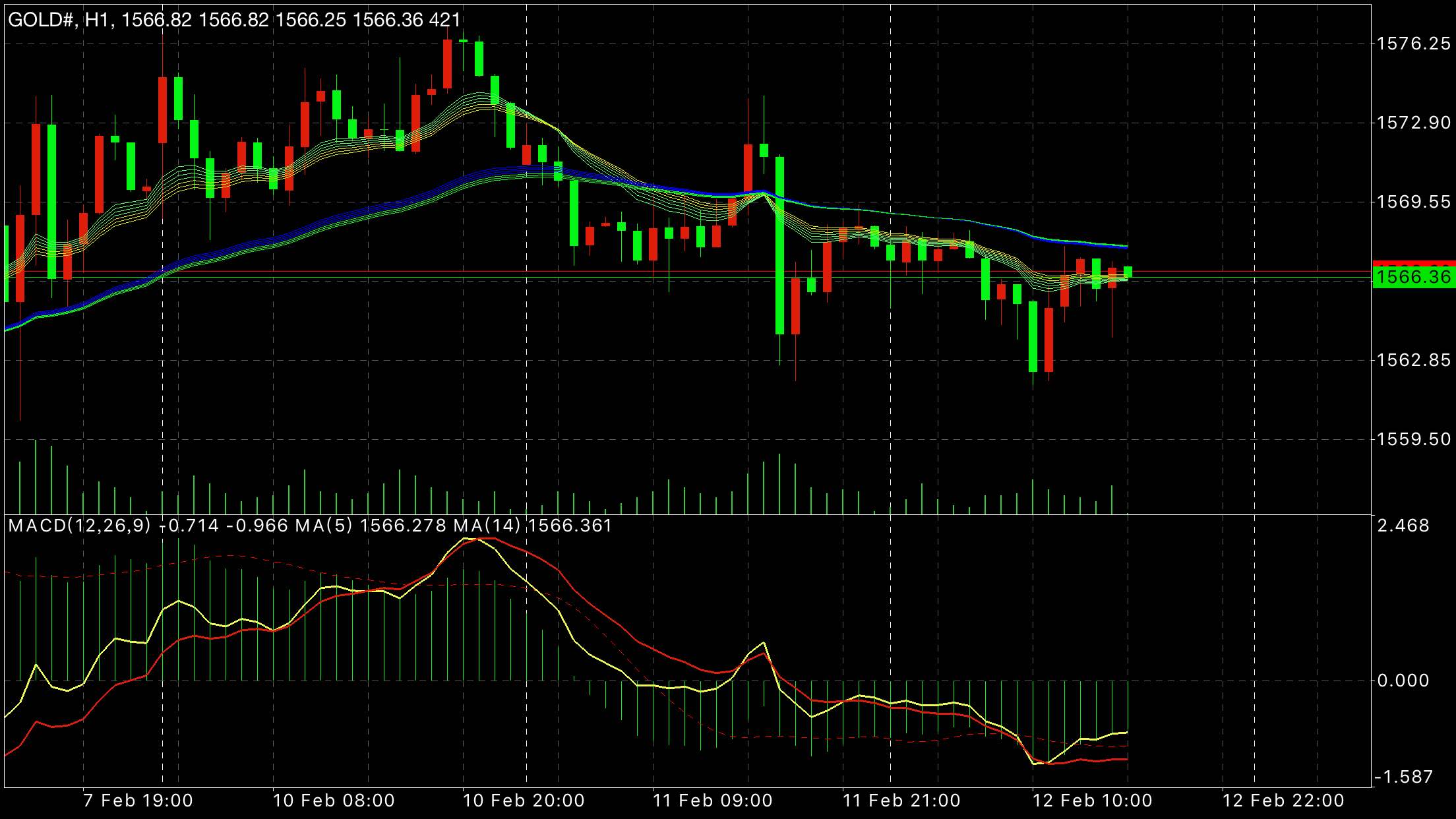The image size is (1456, 819).
Task: Click the 12 Feb 22:00 time label
Action: point(1283,801)
